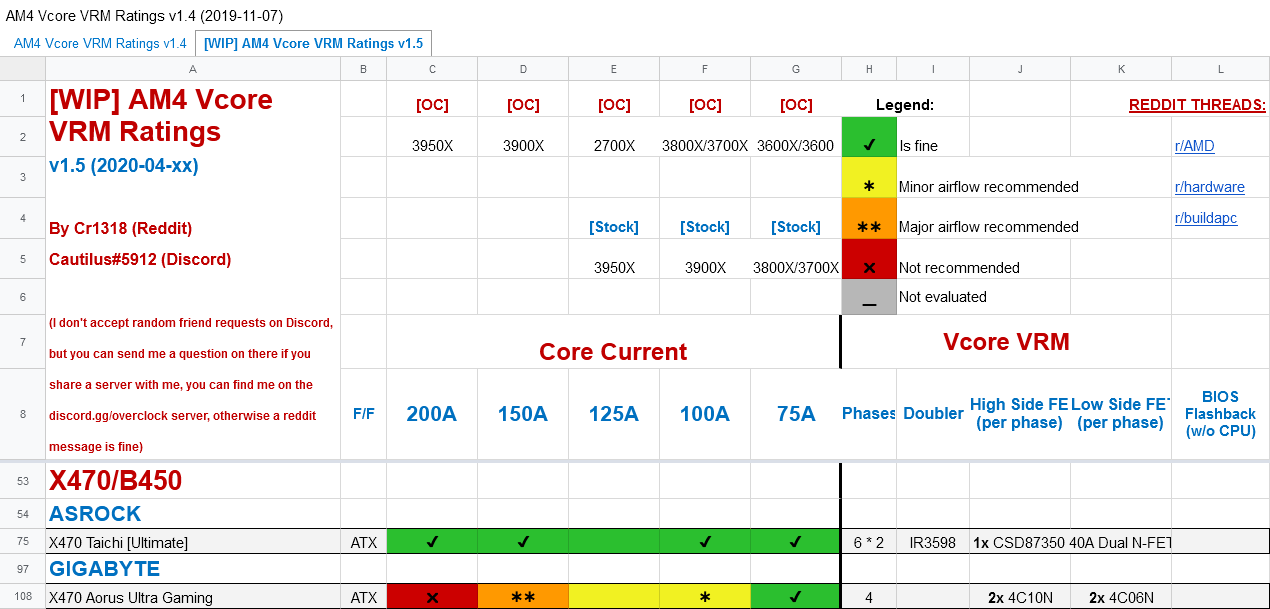The height and width of the screenshot is (609, 1270).
Task: Click the green check for Aorus 75A
Action: (796, 597)
